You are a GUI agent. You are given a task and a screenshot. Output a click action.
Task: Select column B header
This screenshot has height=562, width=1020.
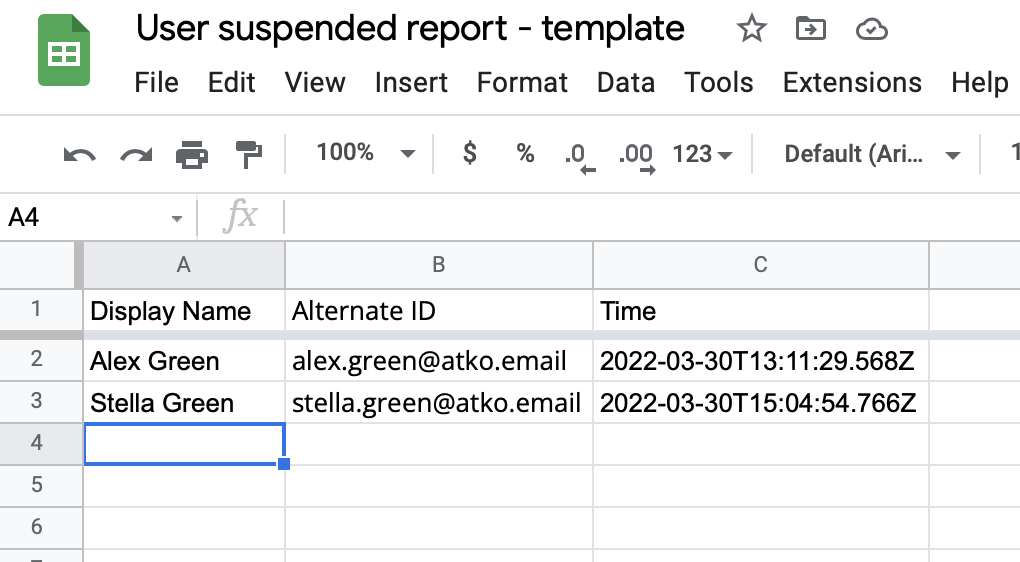(x=438, y=264)
